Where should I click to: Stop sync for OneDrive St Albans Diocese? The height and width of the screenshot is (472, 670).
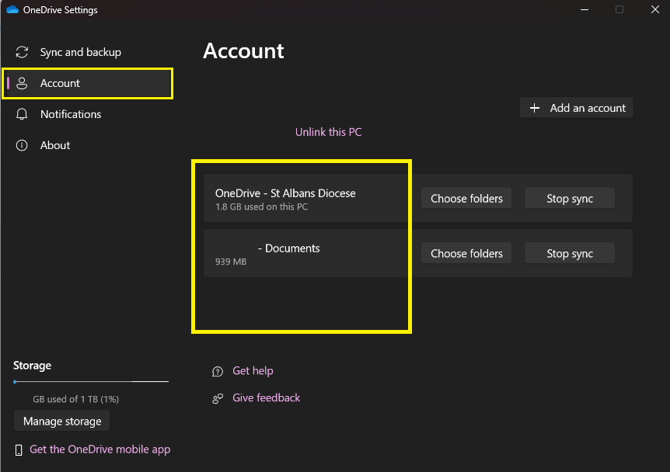[570, 199]
